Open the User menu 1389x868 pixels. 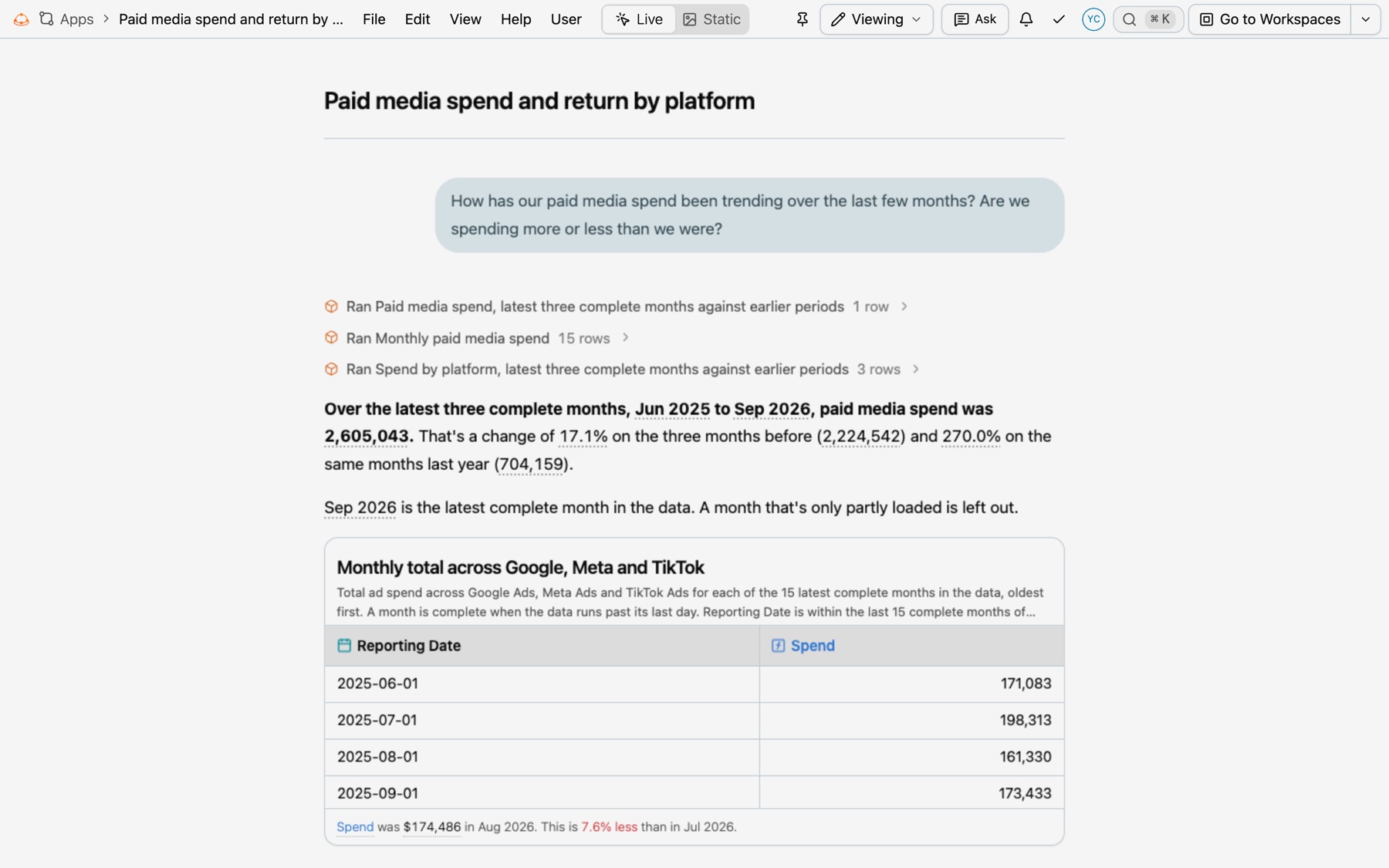566,19
